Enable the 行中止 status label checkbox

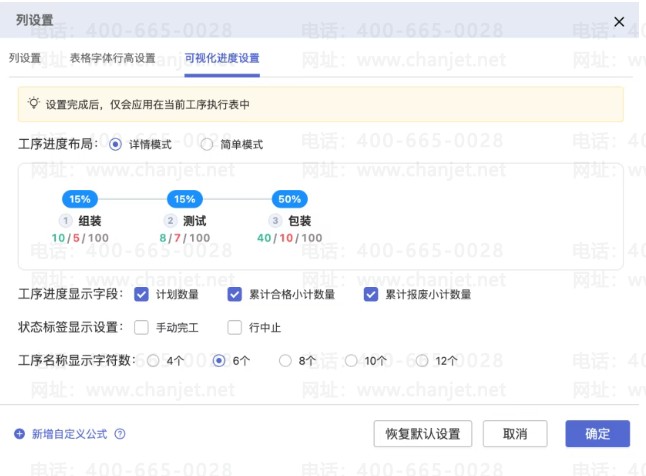click(x=234, y=328)
